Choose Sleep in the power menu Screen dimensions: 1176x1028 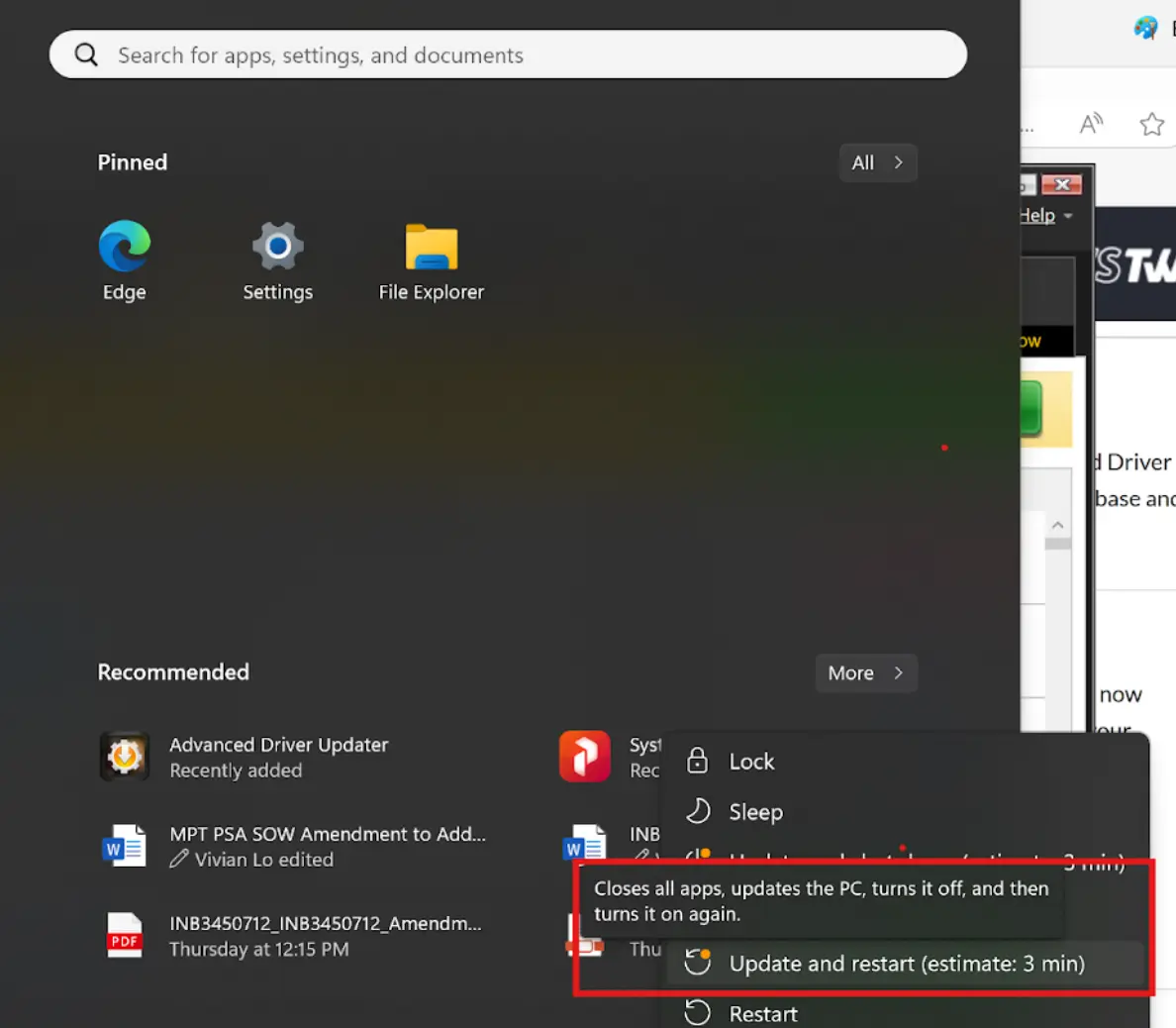tap(904, 812)
